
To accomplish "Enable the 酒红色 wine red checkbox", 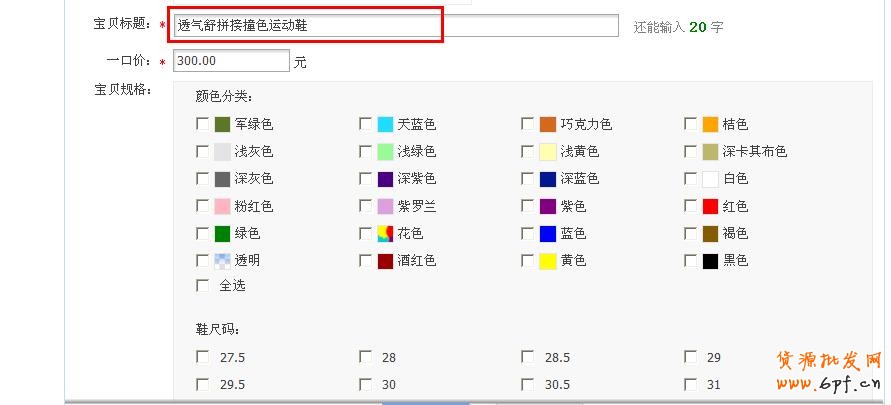I will pyautogui.click(x=366, y=261).
